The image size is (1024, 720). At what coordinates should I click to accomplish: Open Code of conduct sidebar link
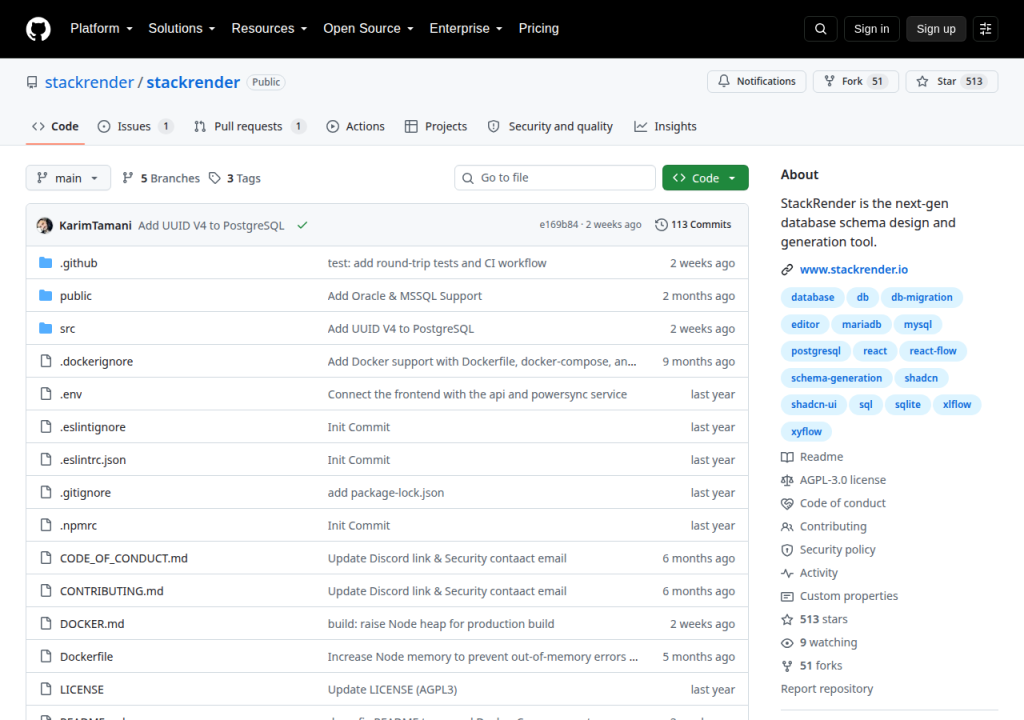pos(834,503)
